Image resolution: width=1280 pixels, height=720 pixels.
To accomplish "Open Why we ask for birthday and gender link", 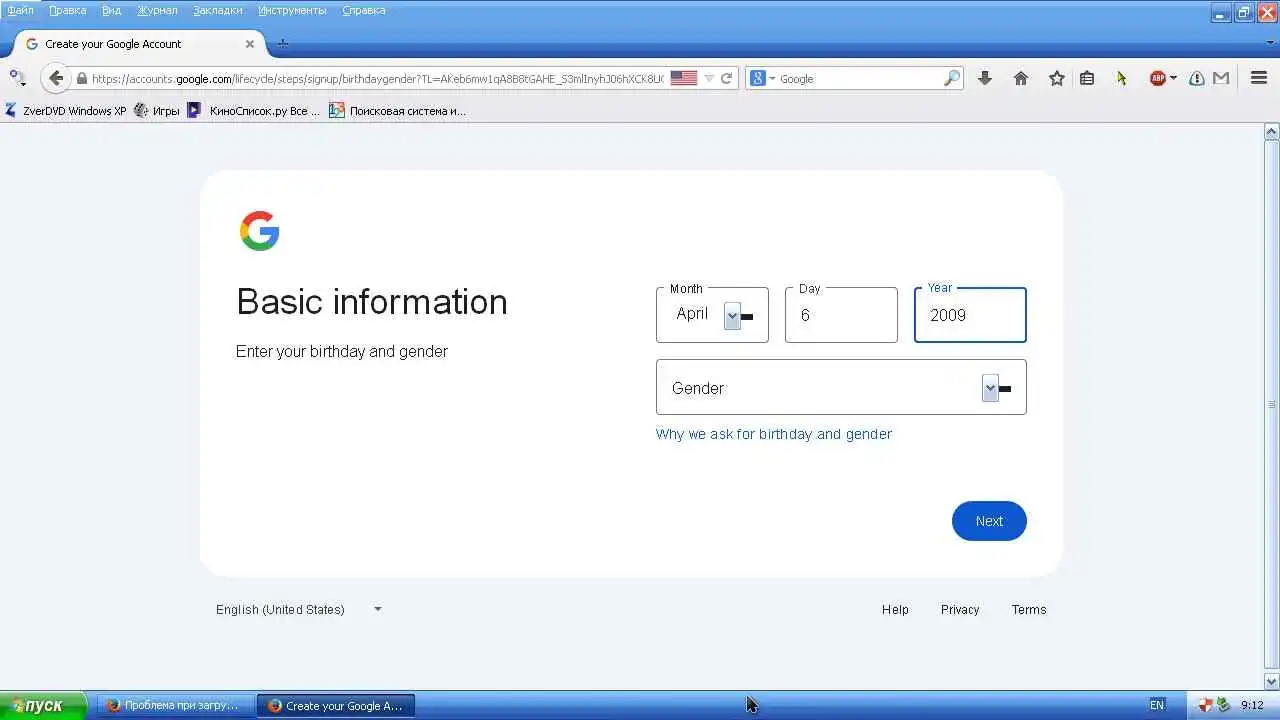I will [x=774, y=434].
